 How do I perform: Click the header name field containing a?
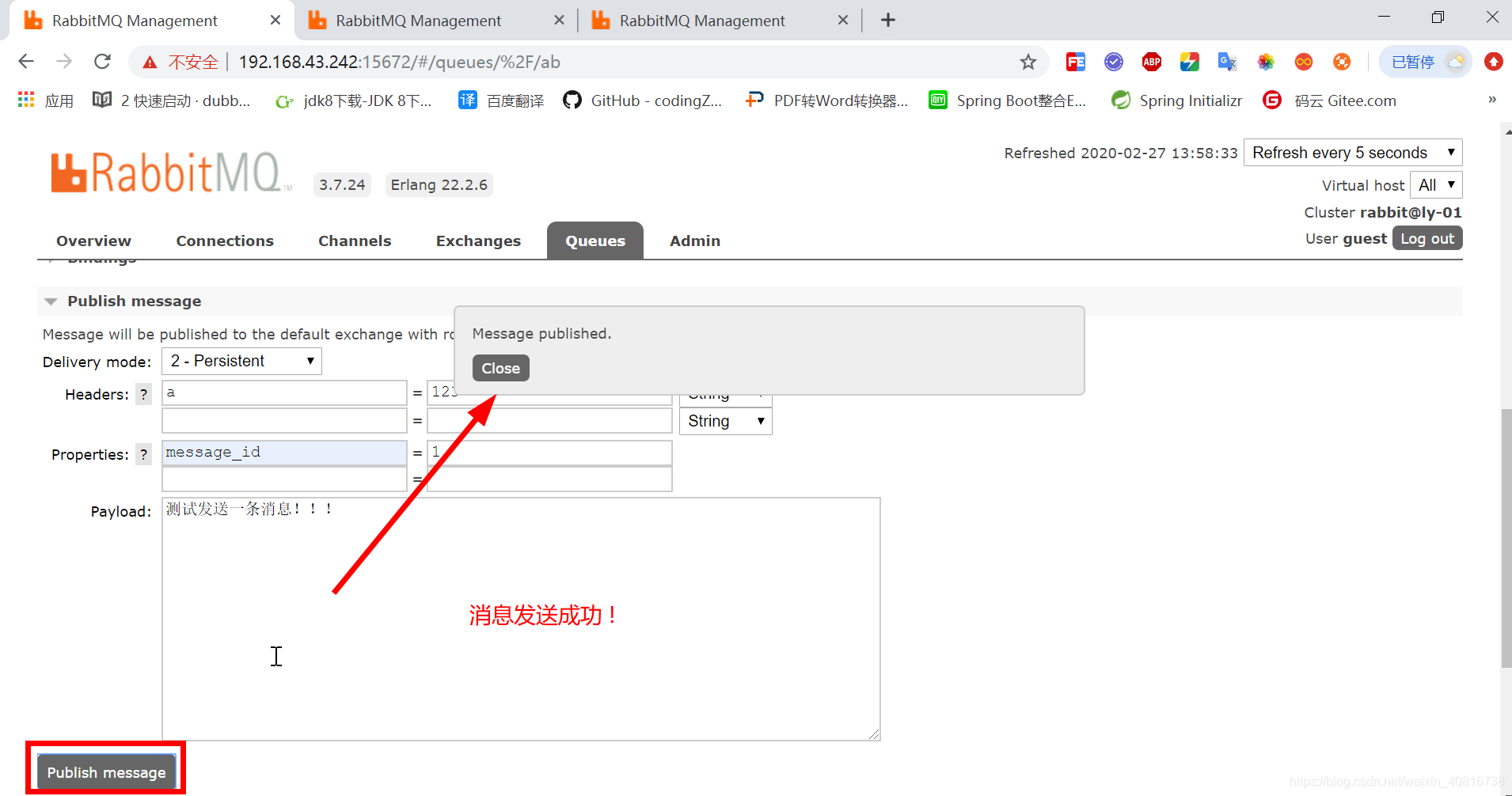coord(284,392)
